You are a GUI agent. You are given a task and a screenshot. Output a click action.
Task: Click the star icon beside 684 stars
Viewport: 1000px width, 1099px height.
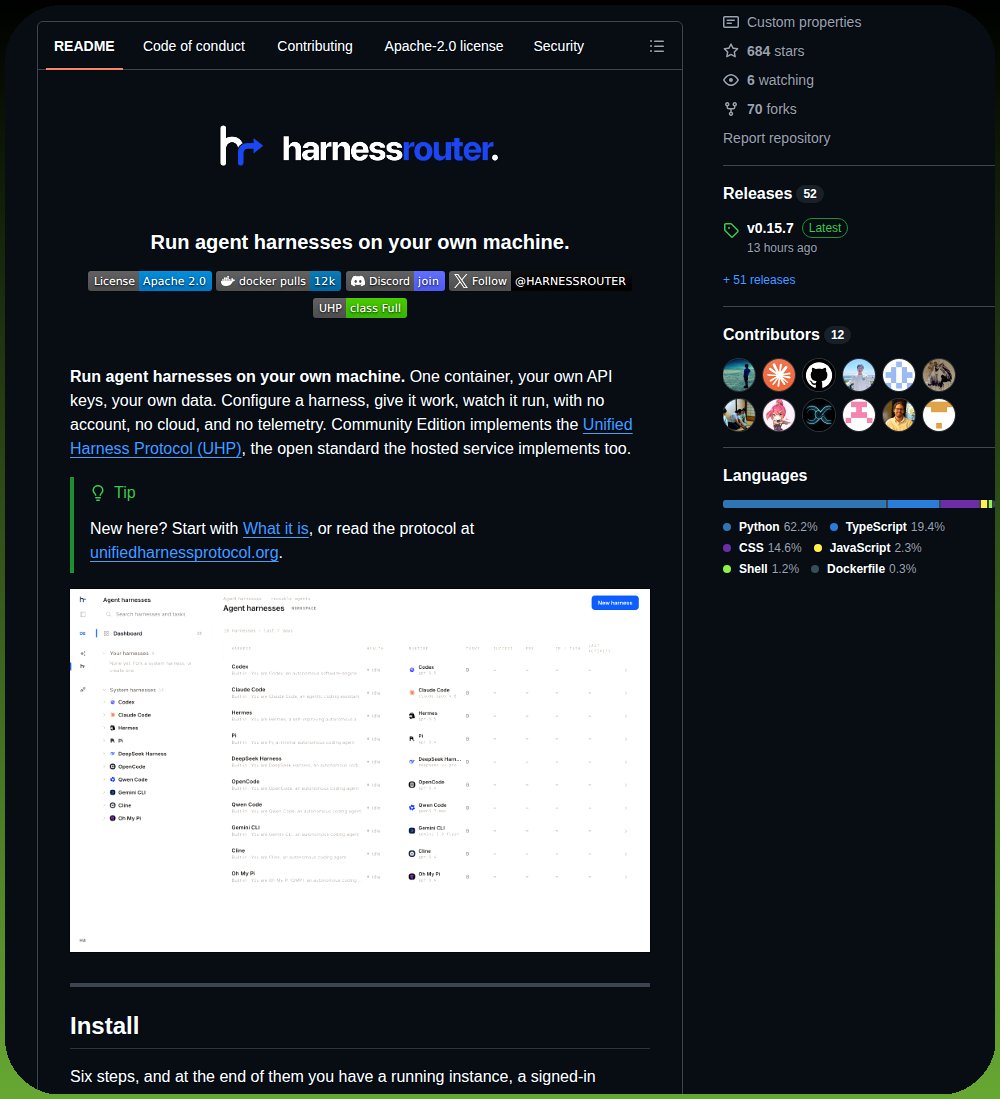pyautogui.click(x=731, y=51)
